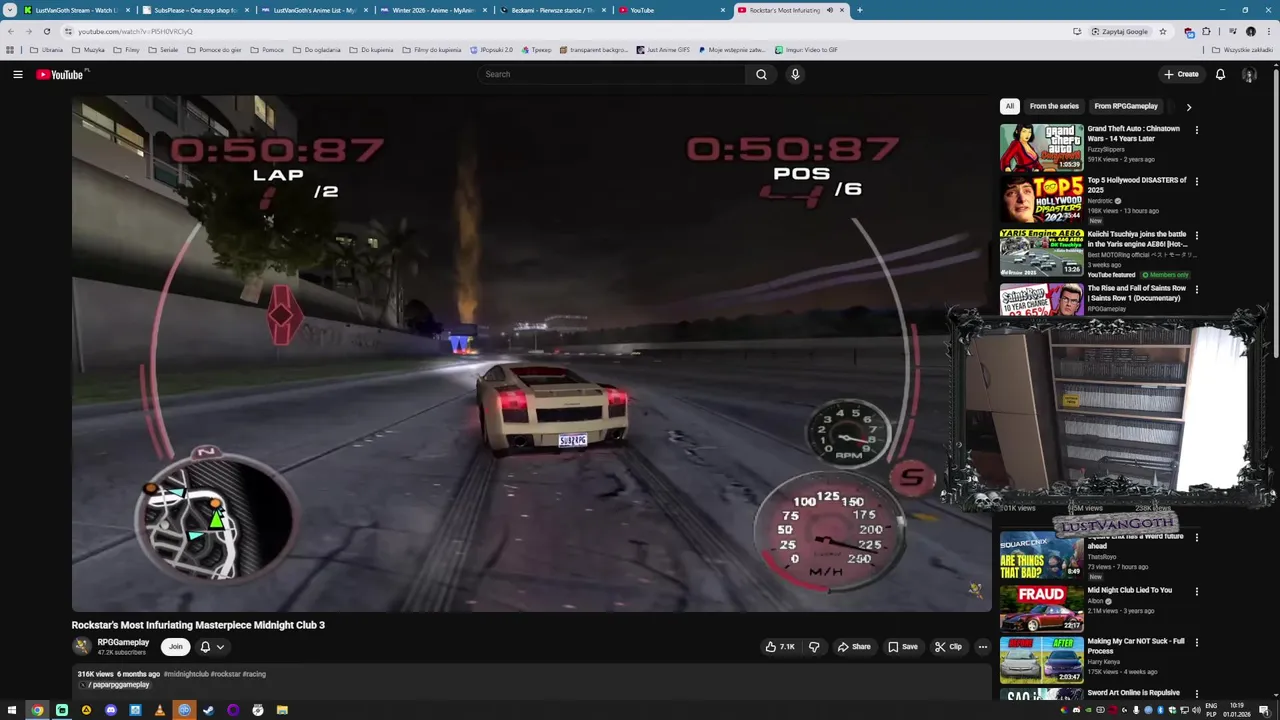Open options menu for Mid Night Club Lied To You
This screenshot has width=1280, height=720.
coord(1196,592)
